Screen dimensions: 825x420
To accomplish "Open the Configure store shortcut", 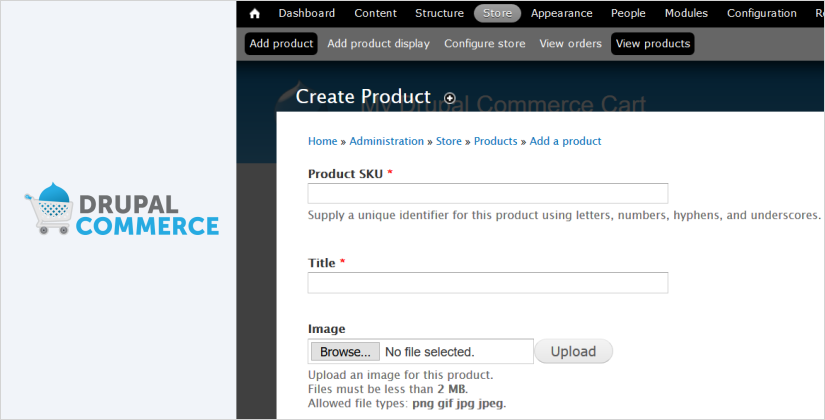I will tap(484, 44).
